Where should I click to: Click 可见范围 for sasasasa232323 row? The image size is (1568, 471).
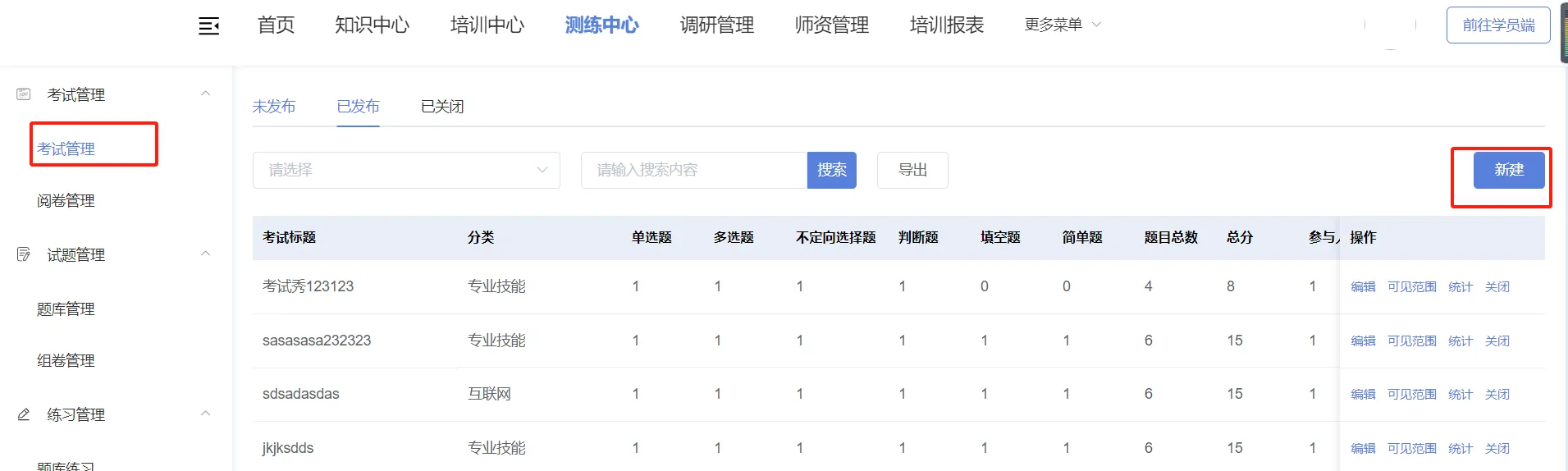(x=1412, y=341)
